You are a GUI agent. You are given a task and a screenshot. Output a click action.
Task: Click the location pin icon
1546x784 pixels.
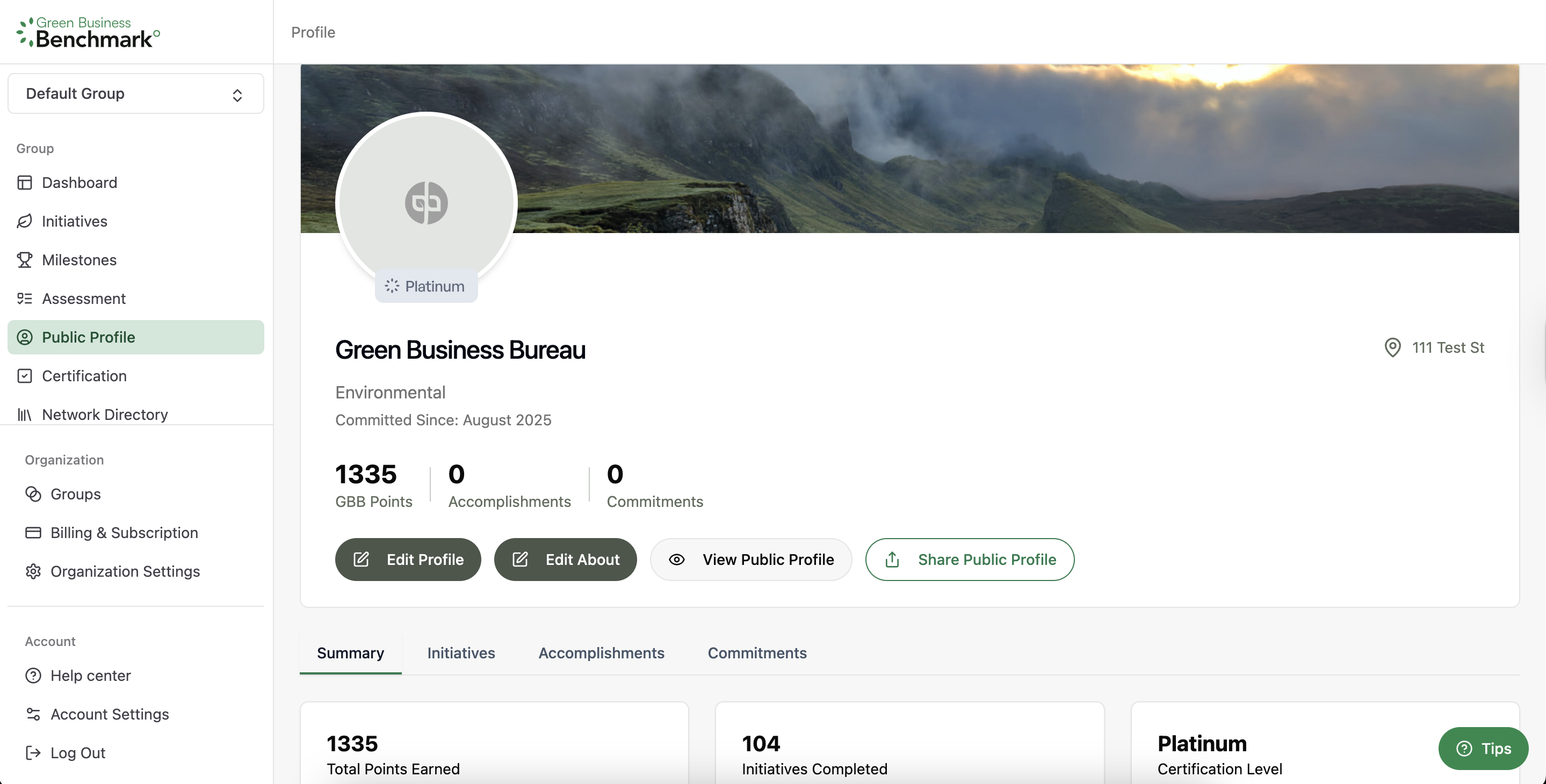(x=1392, y=347)
